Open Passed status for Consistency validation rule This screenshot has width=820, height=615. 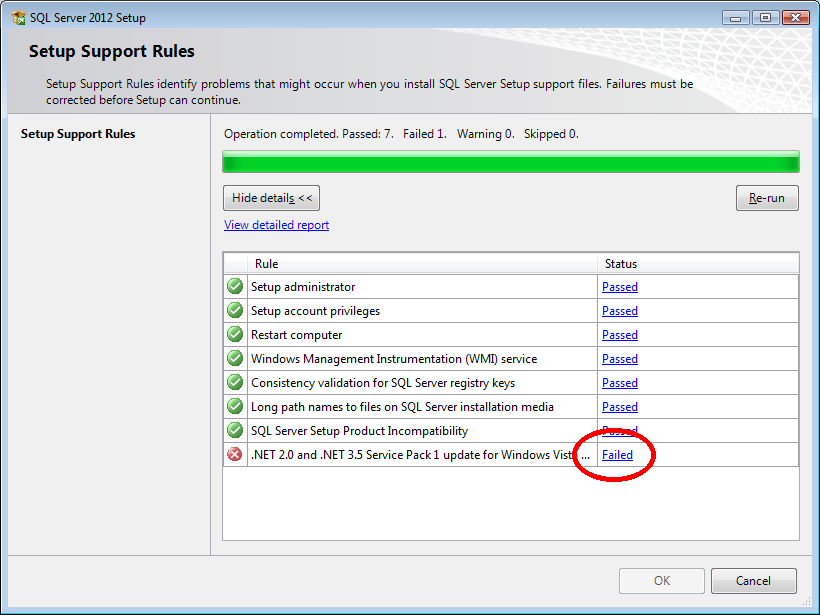(x=620, y=383)
